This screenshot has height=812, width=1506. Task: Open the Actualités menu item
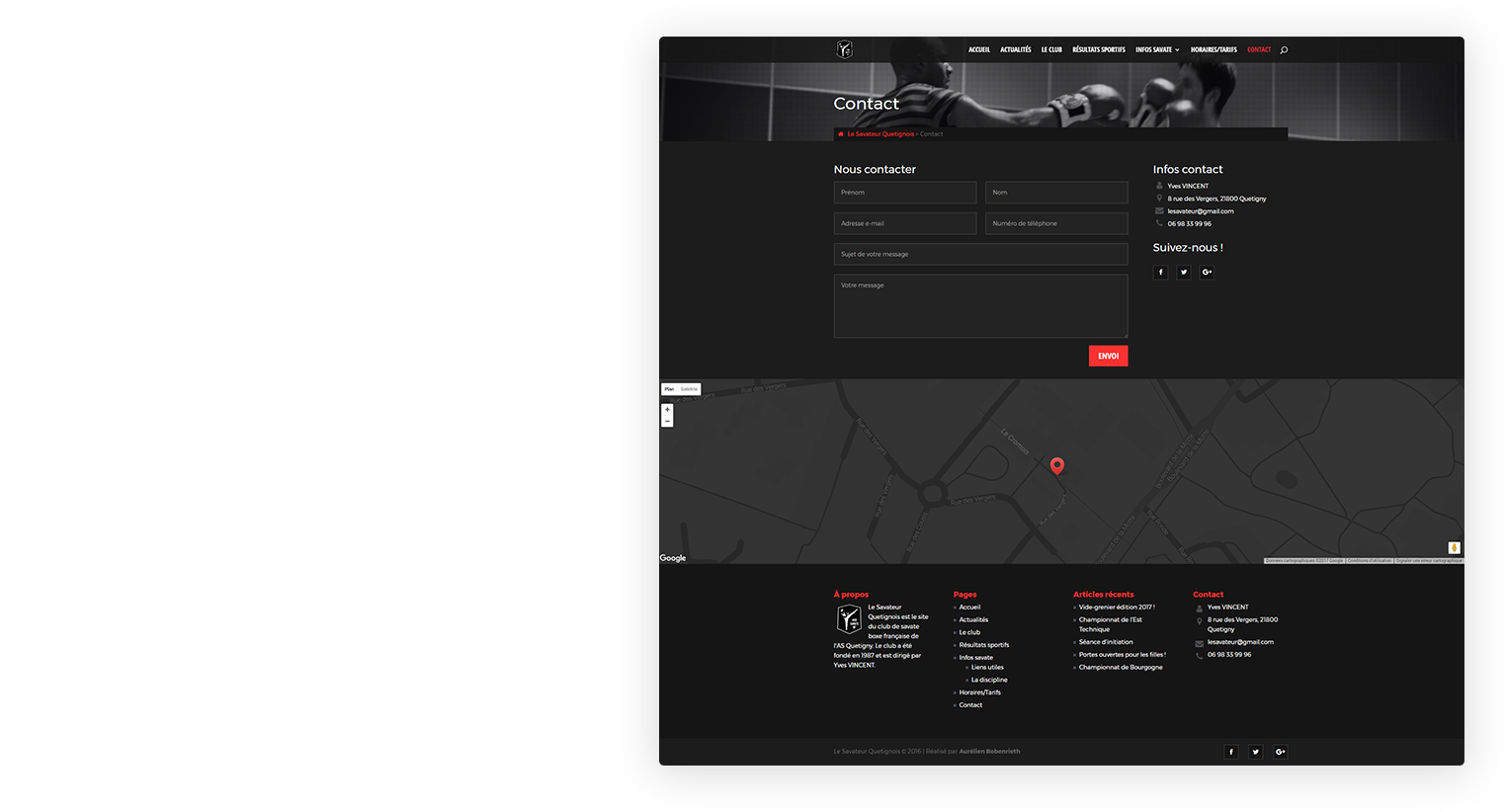tap(1015, 49)
